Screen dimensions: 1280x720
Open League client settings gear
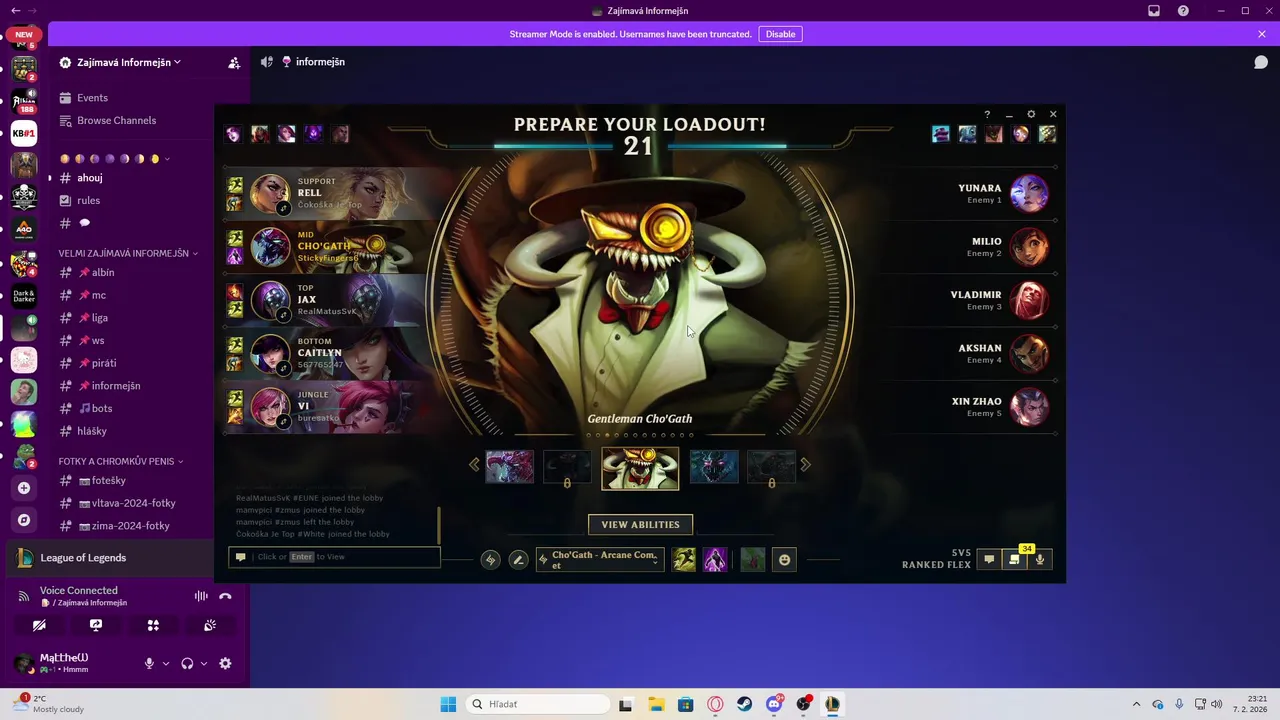click(1031, 114)
